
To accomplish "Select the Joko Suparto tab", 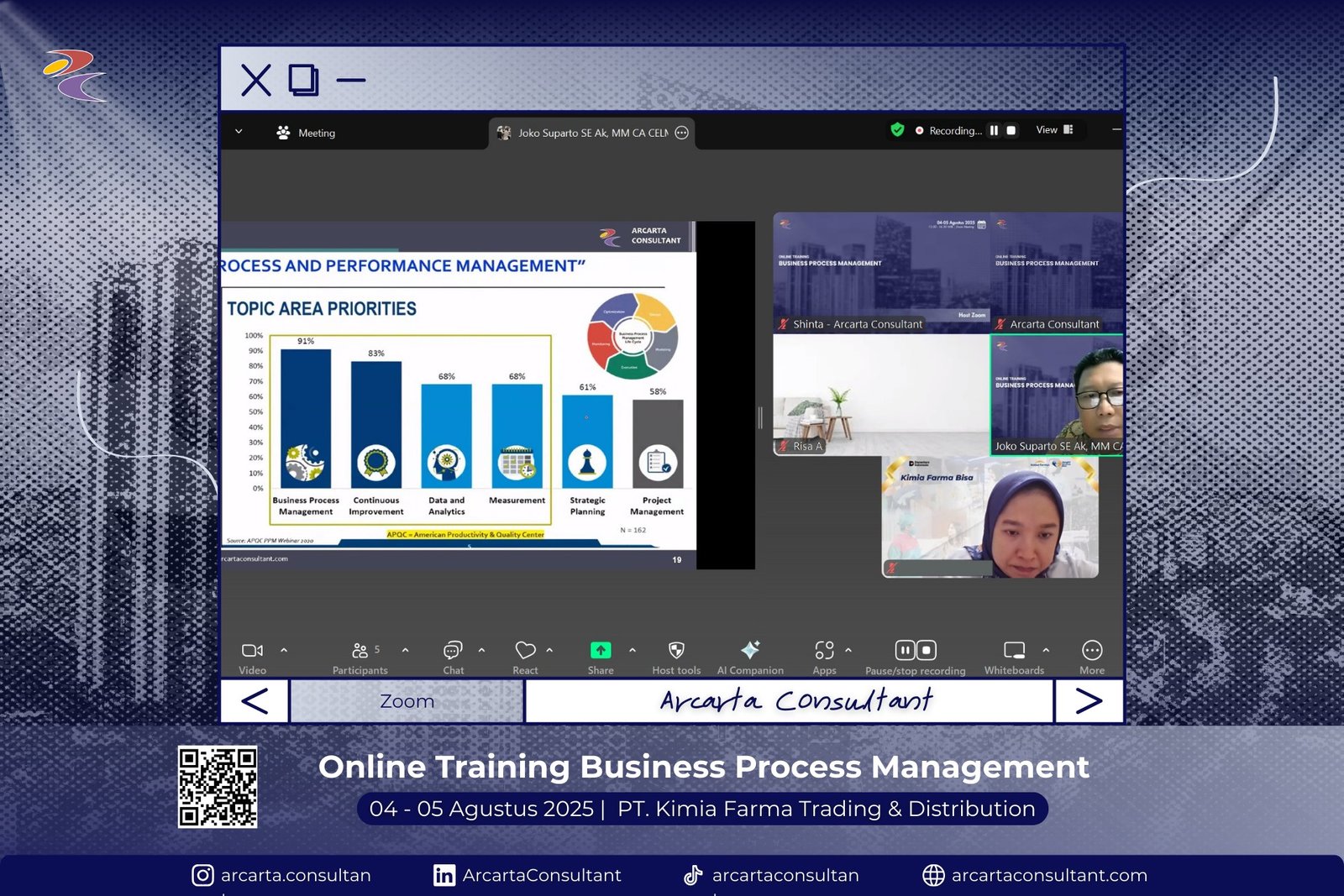I will [591, 133].
